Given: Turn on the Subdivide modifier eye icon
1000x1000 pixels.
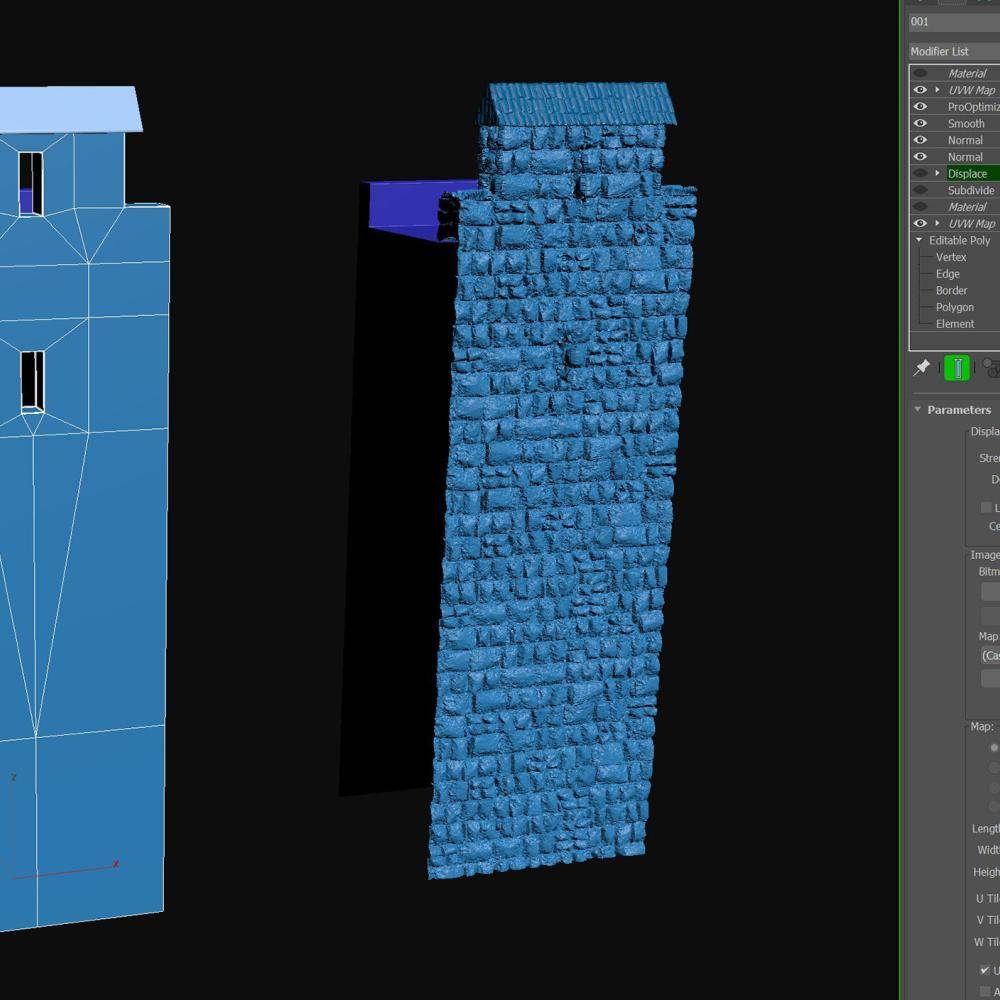Looking at the screenshot, I should 920,190.
